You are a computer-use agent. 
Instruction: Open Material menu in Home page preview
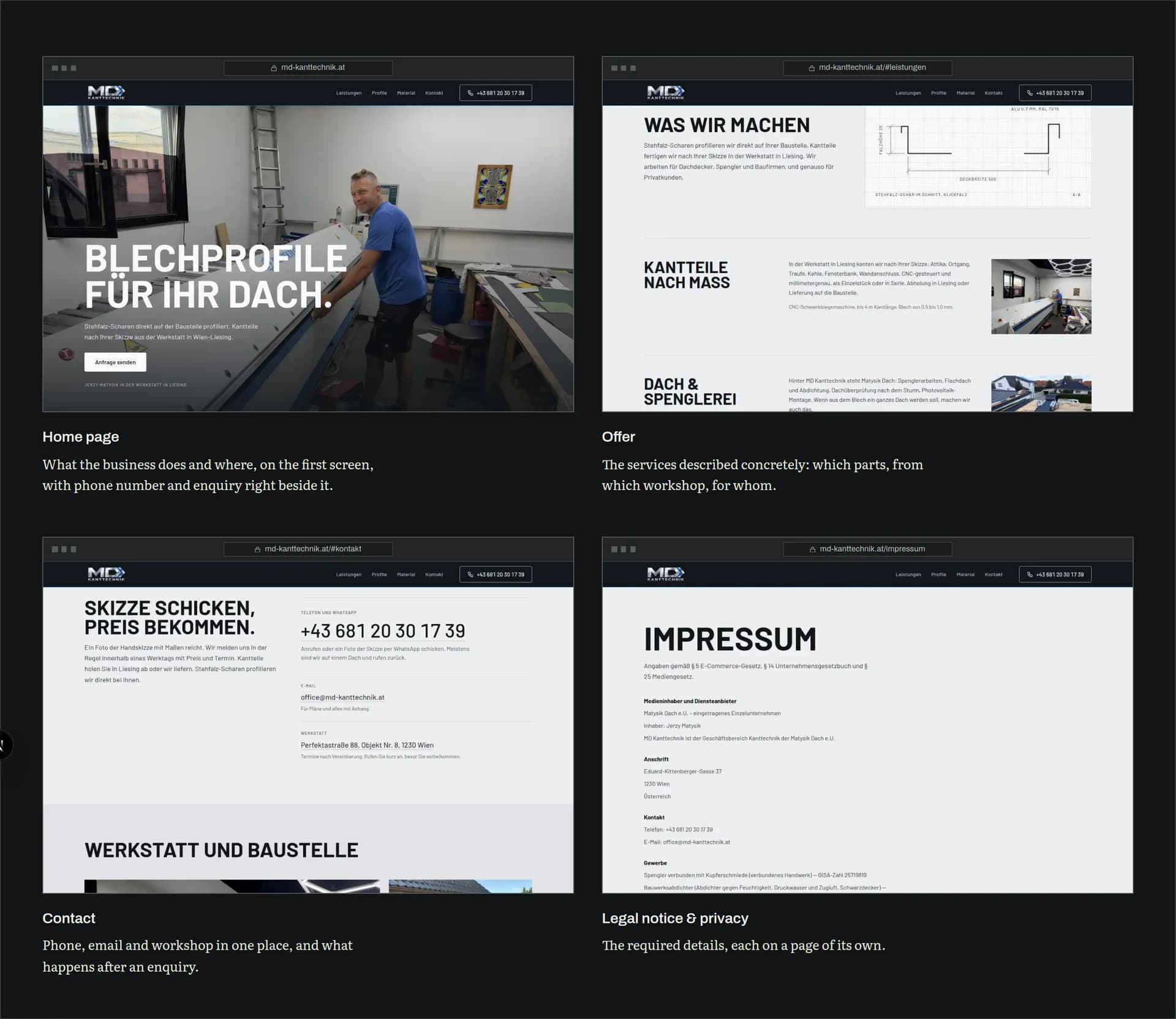406,93
